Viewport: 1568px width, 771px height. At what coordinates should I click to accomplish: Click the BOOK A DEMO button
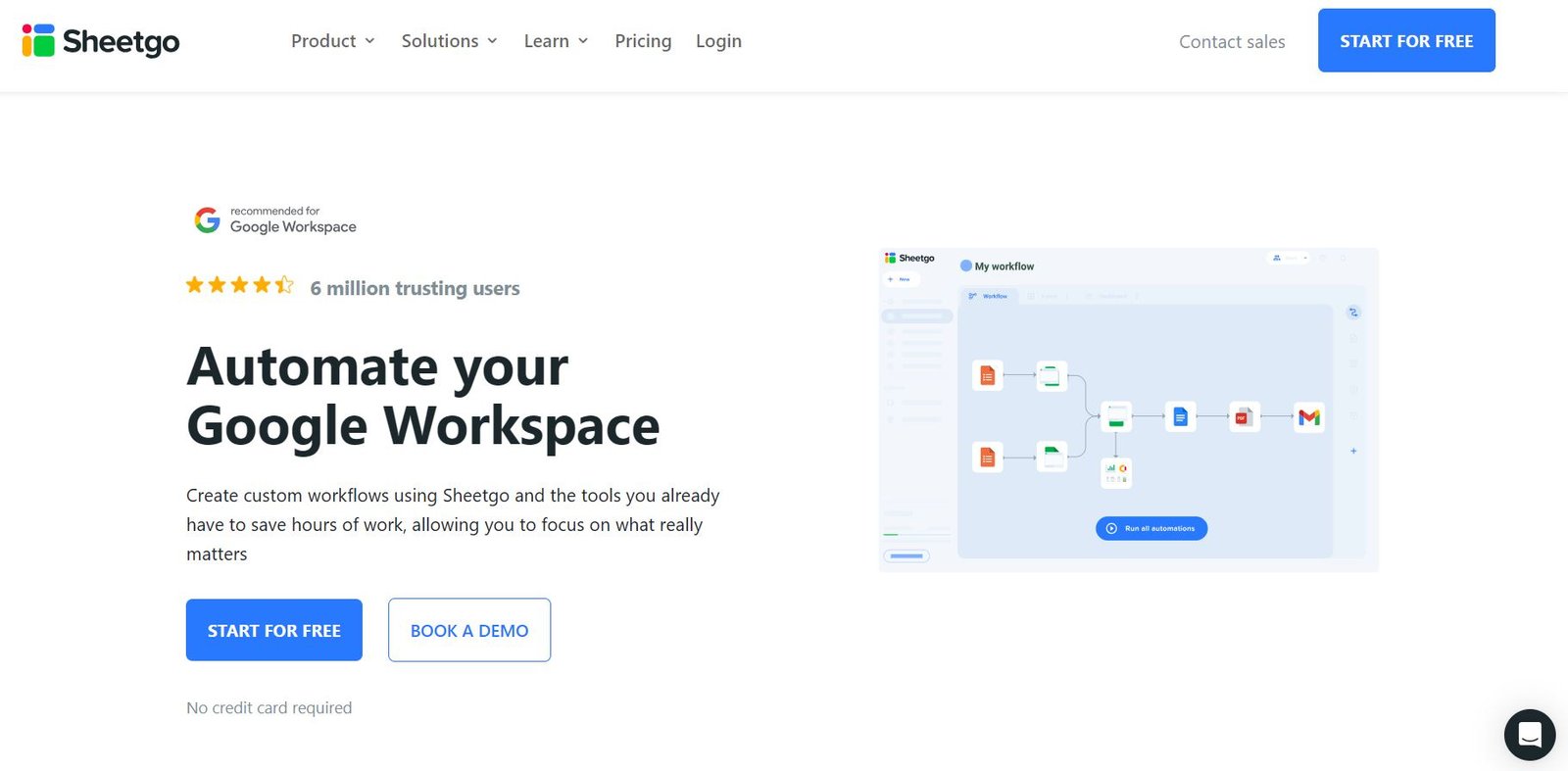tap(469, 630)
